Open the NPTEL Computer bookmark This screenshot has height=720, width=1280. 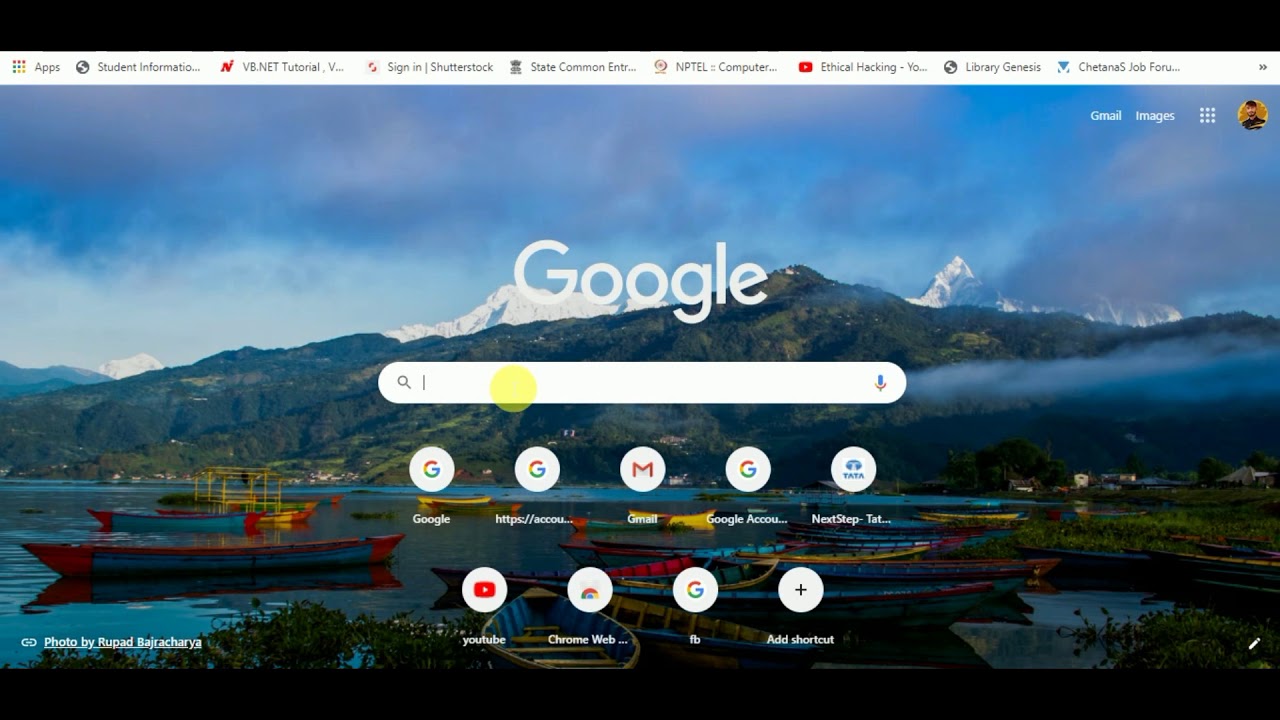point(716,67)
